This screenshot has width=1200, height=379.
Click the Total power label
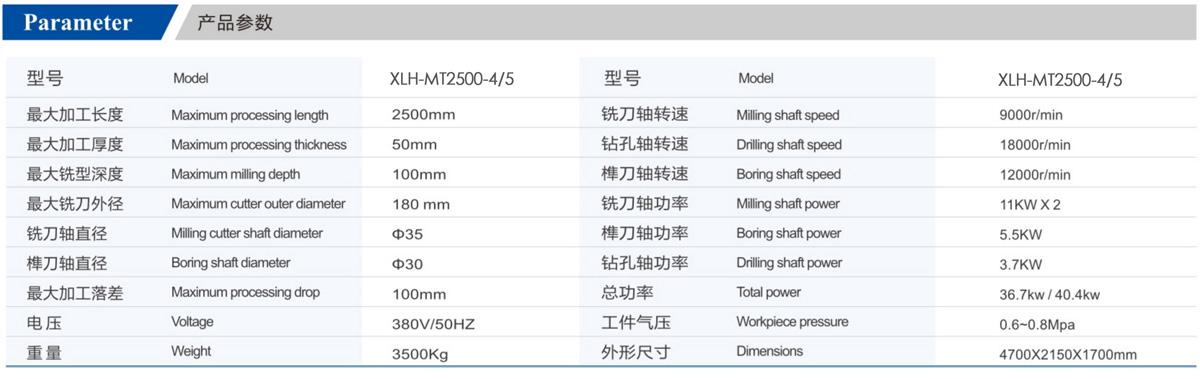coord(768,293)
